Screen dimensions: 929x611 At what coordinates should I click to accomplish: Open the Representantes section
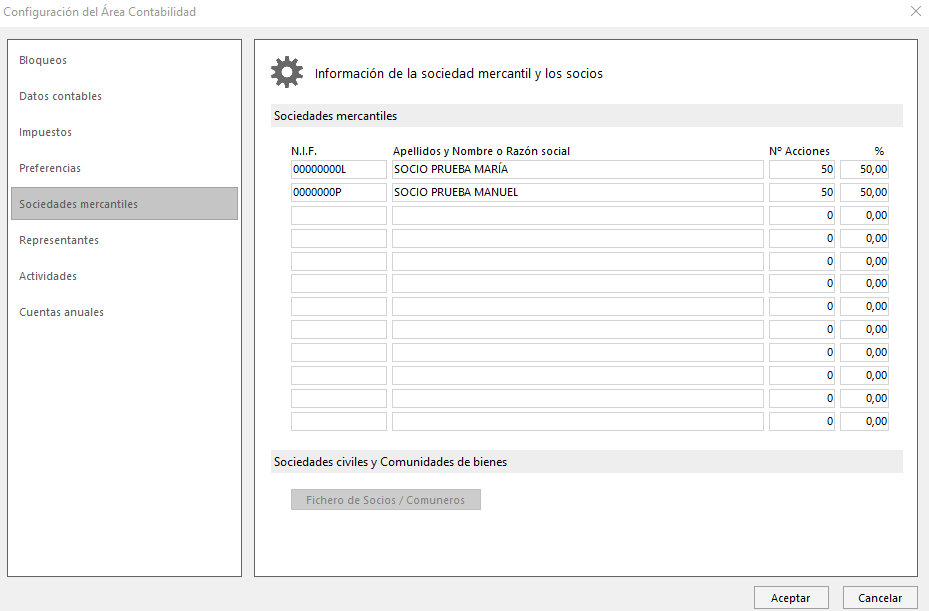tap(59, 240)
